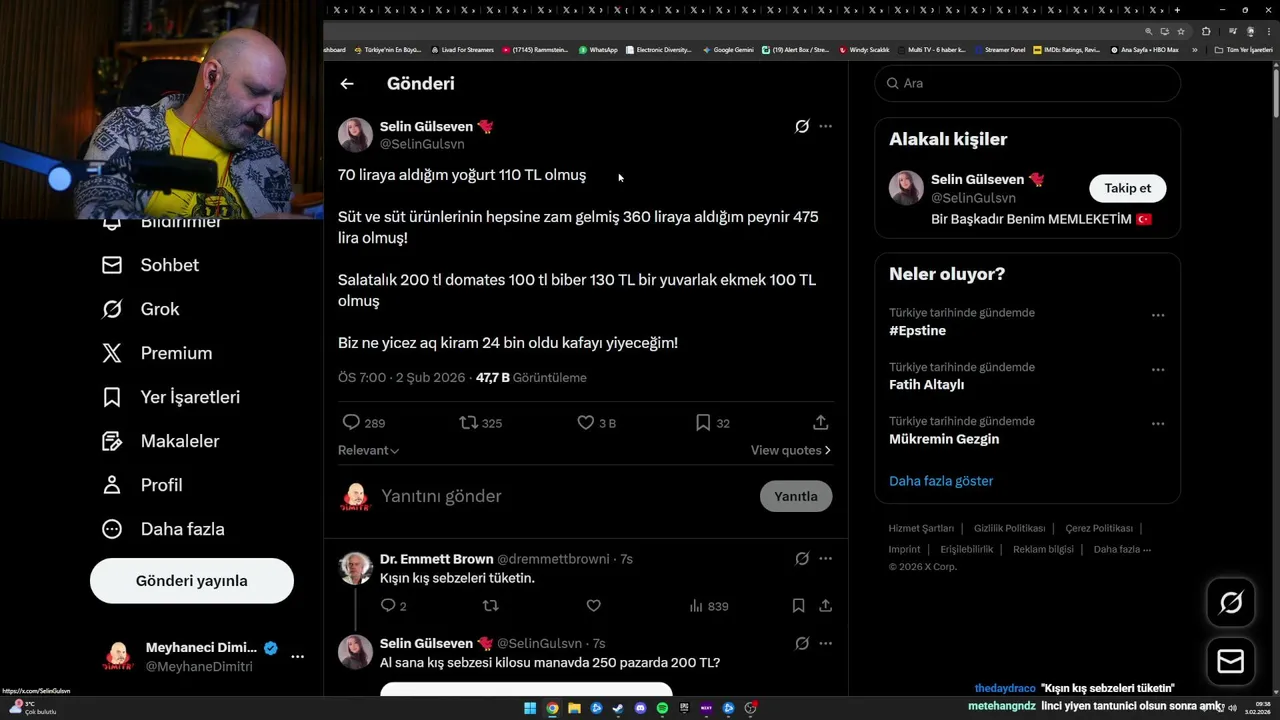Open the three-dot menu on the main post
1280x720 pixels.
(x=825, y=126)
